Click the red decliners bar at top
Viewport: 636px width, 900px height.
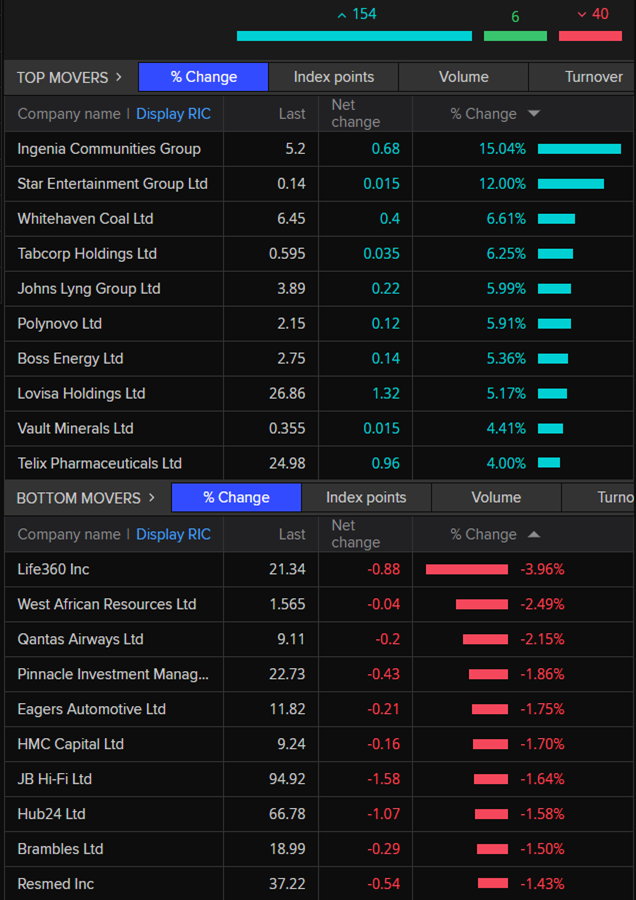pos(590,36)
